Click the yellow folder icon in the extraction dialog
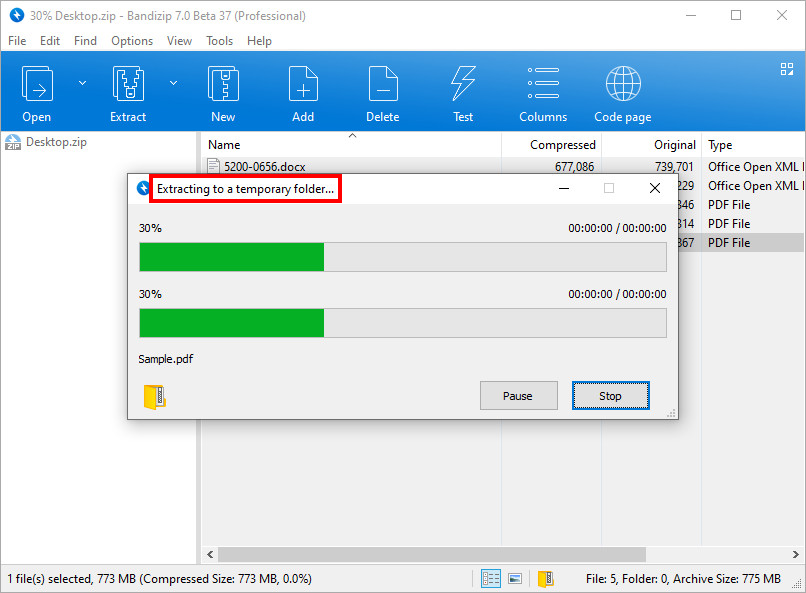The height and width of the screenshot is (593, 806). pos(154,397)
